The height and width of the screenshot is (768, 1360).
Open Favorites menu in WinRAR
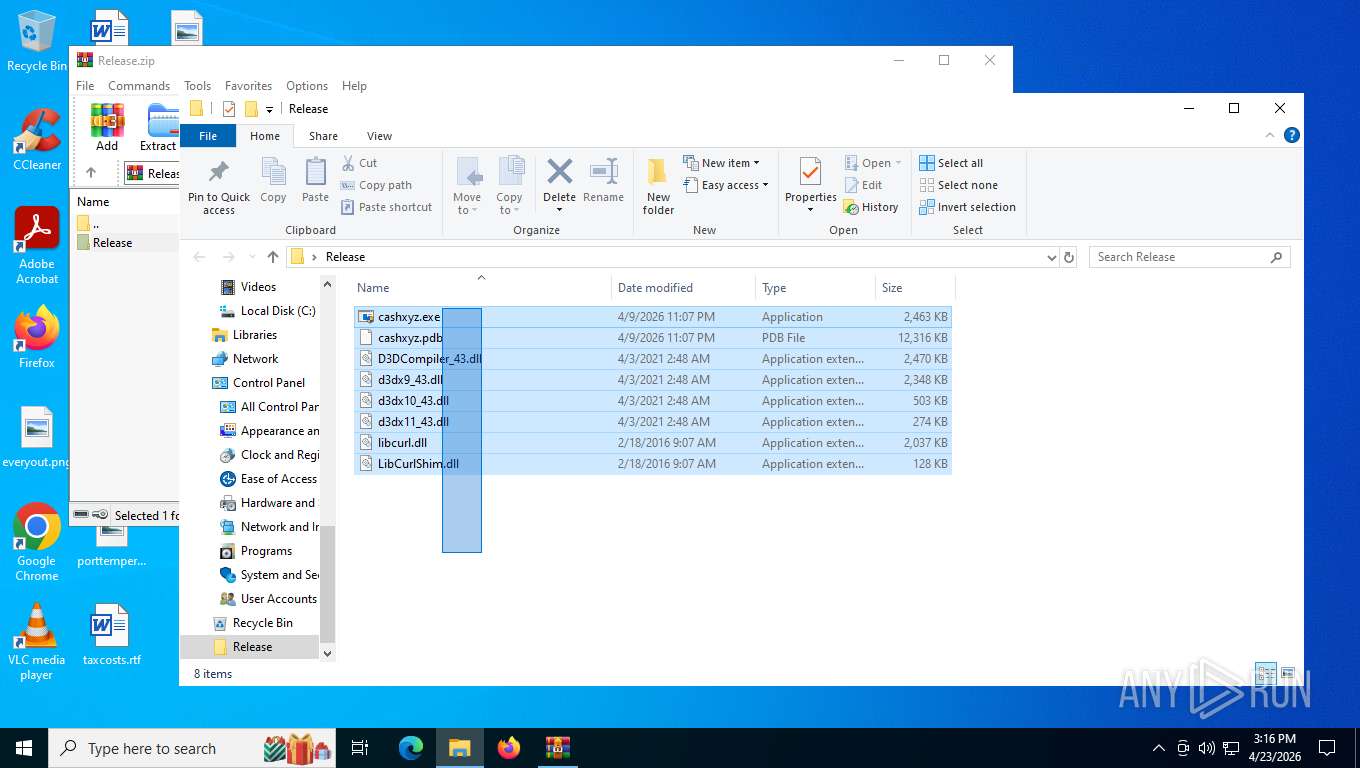248,86
